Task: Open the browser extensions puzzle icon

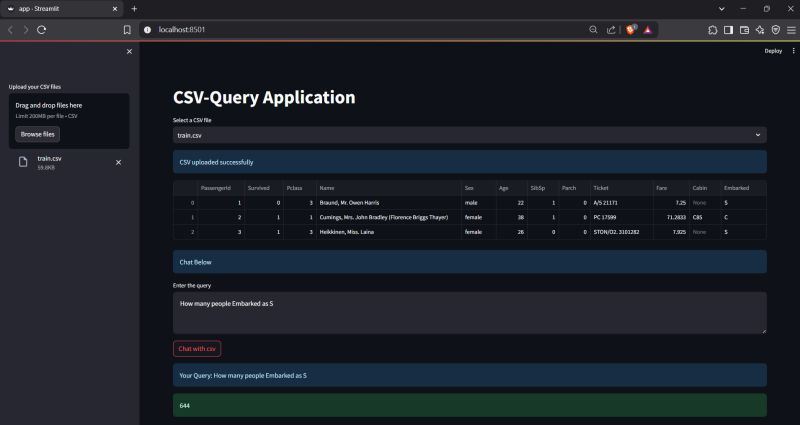Action: point(713,30)
